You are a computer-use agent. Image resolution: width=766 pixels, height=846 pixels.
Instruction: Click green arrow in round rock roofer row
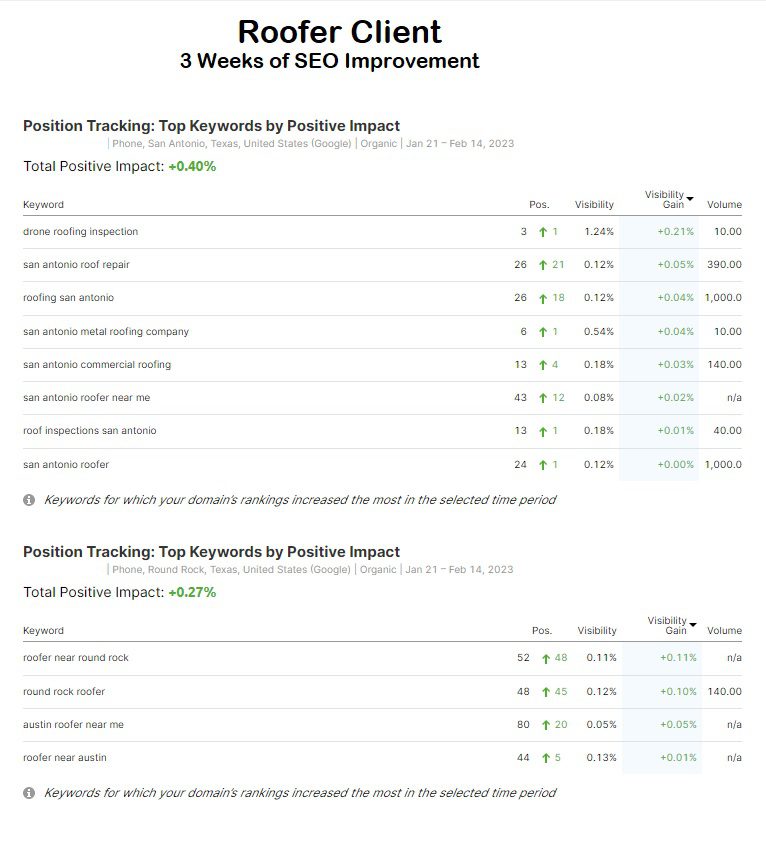546,692
